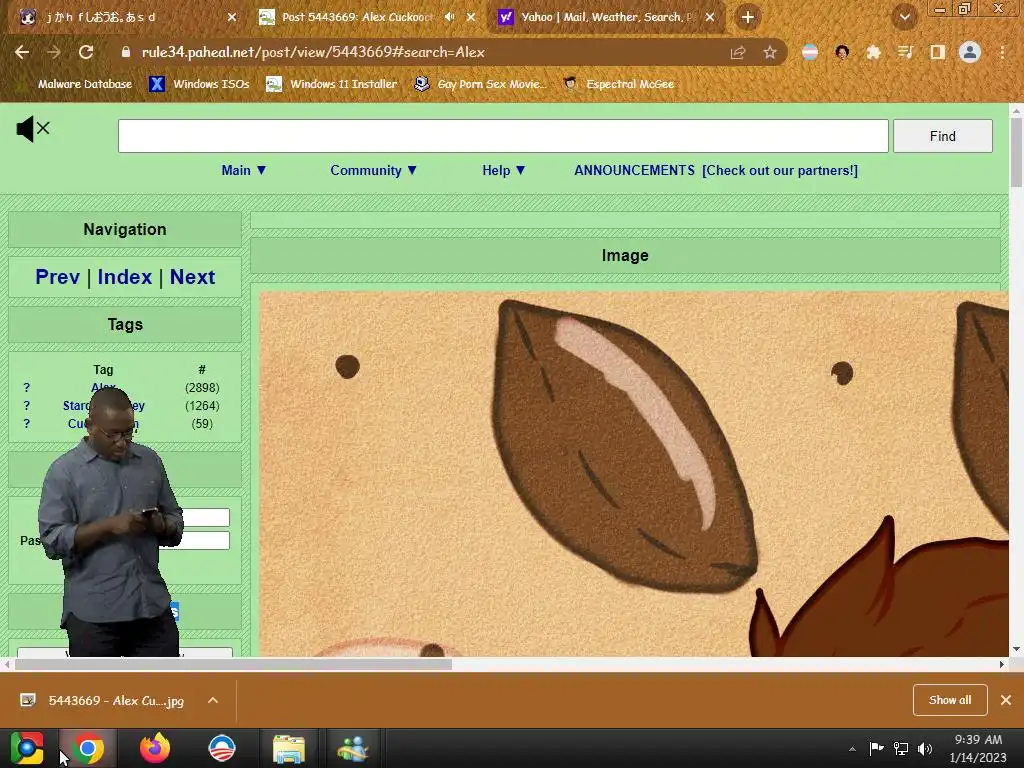Click the vertical scrollbar down arrow
The image size is (1024, 768).
point(1016,649)
